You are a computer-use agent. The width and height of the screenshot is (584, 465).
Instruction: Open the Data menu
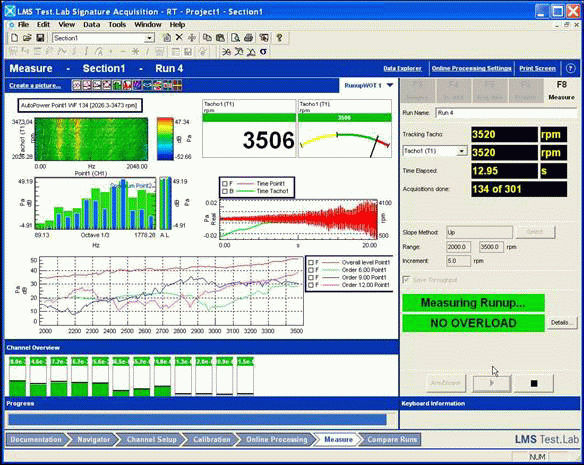click(x=92, y=25)
